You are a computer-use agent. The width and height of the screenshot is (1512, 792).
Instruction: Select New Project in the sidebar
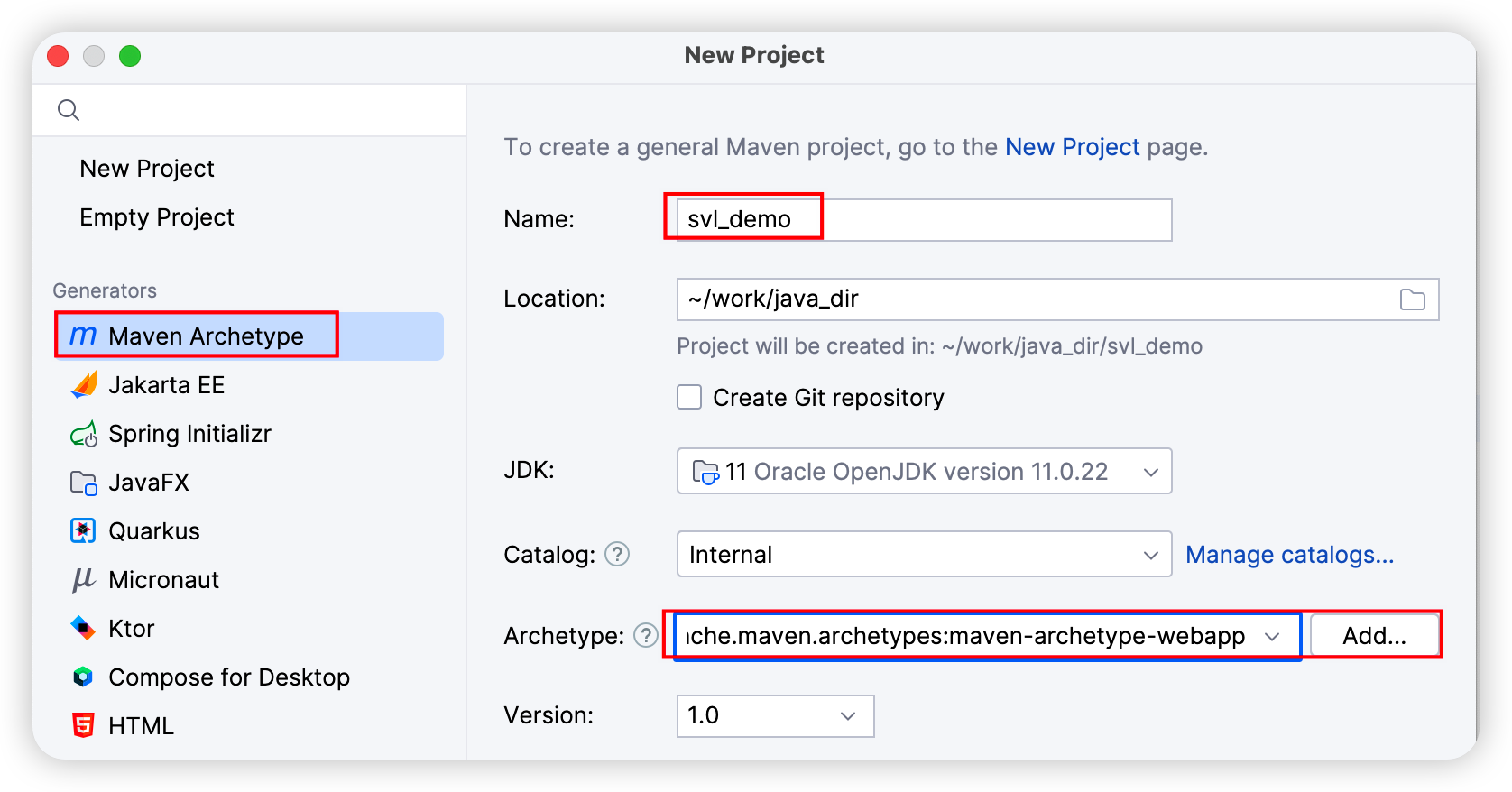[147, 169]
